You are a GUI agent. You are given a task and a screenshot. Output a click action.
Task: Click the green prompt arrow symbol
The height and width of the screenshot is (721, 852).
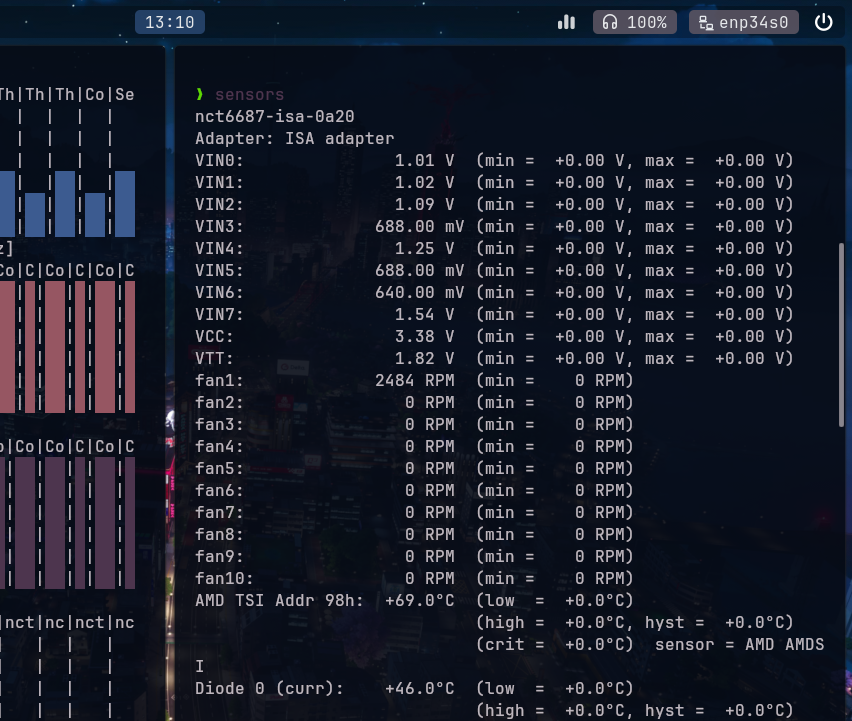(x=199, y=95)
